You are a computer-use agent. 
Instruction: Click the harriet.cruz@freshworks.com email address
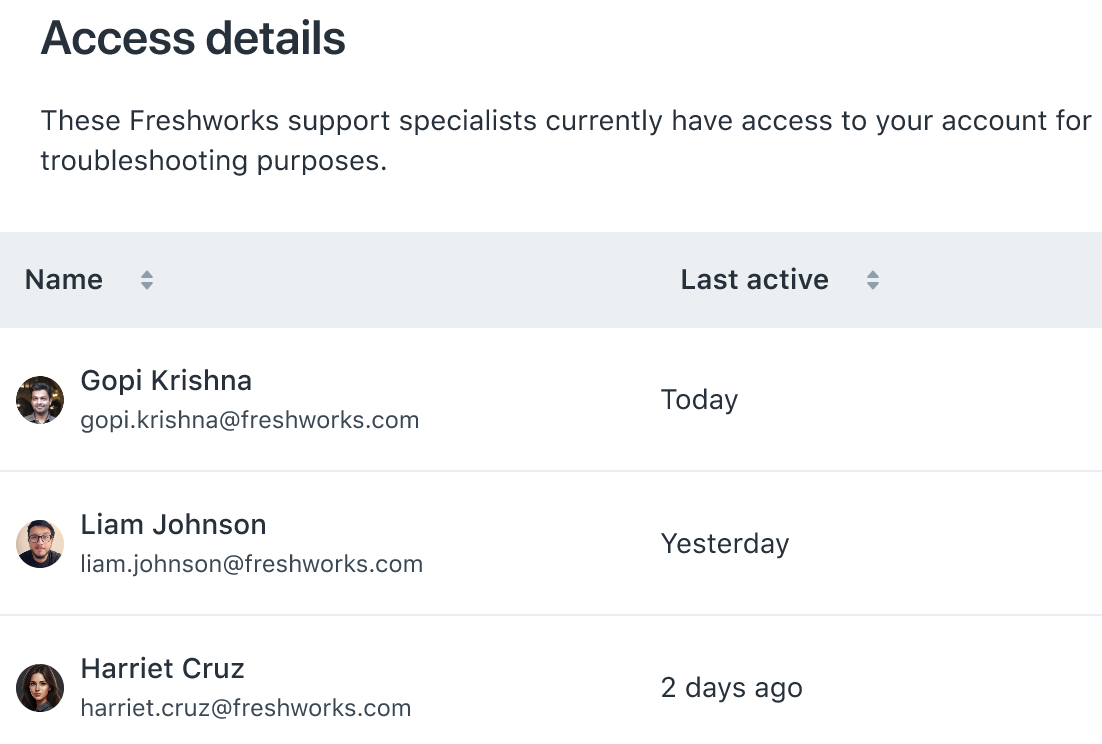click(245, 708)
